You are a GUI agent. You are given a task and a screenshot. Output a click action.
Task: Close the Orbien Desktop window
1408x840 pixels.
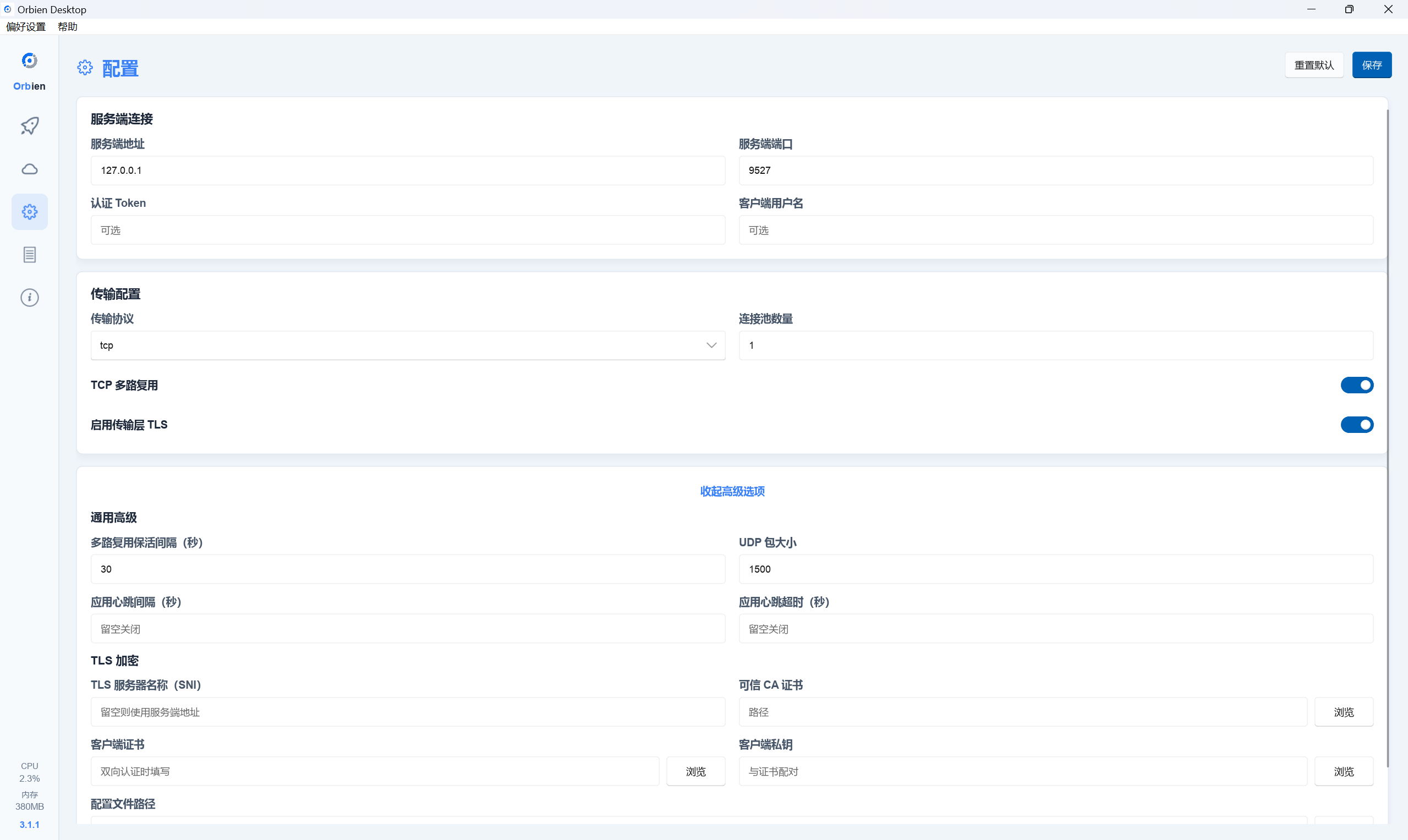(1388, 9)
